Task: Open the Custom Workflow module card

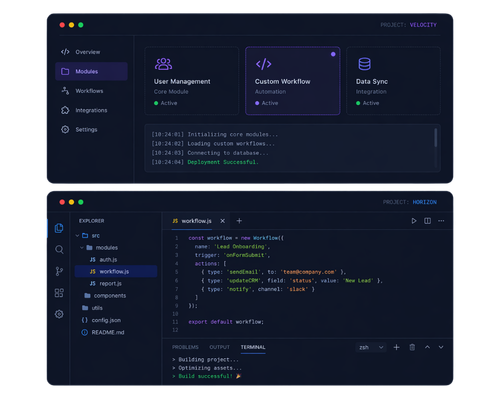Action: 293,81
